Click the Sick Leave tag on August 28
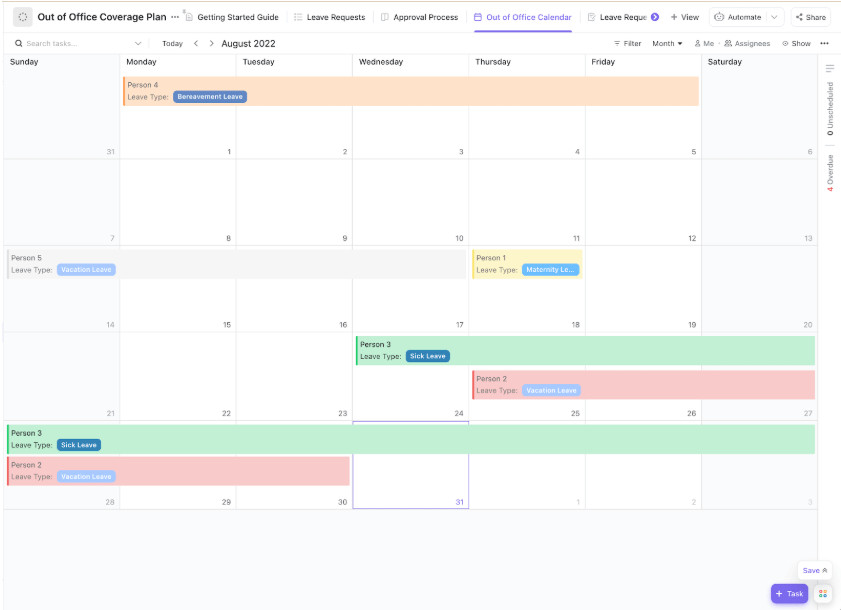The height and width of the screenshot is (610, 841). [79, 445]
